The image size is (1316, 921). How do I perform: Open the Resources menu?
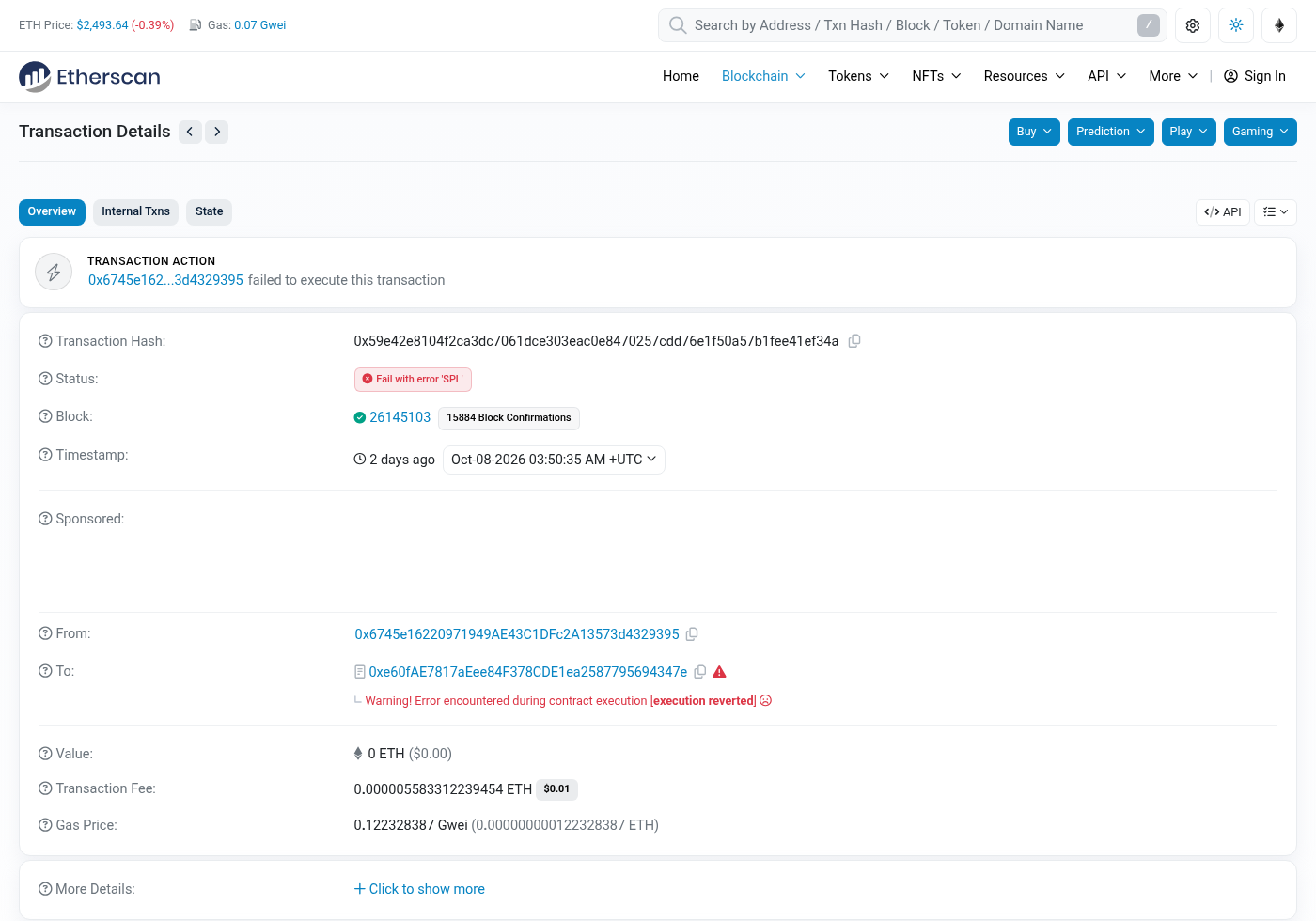[1025, 76]
